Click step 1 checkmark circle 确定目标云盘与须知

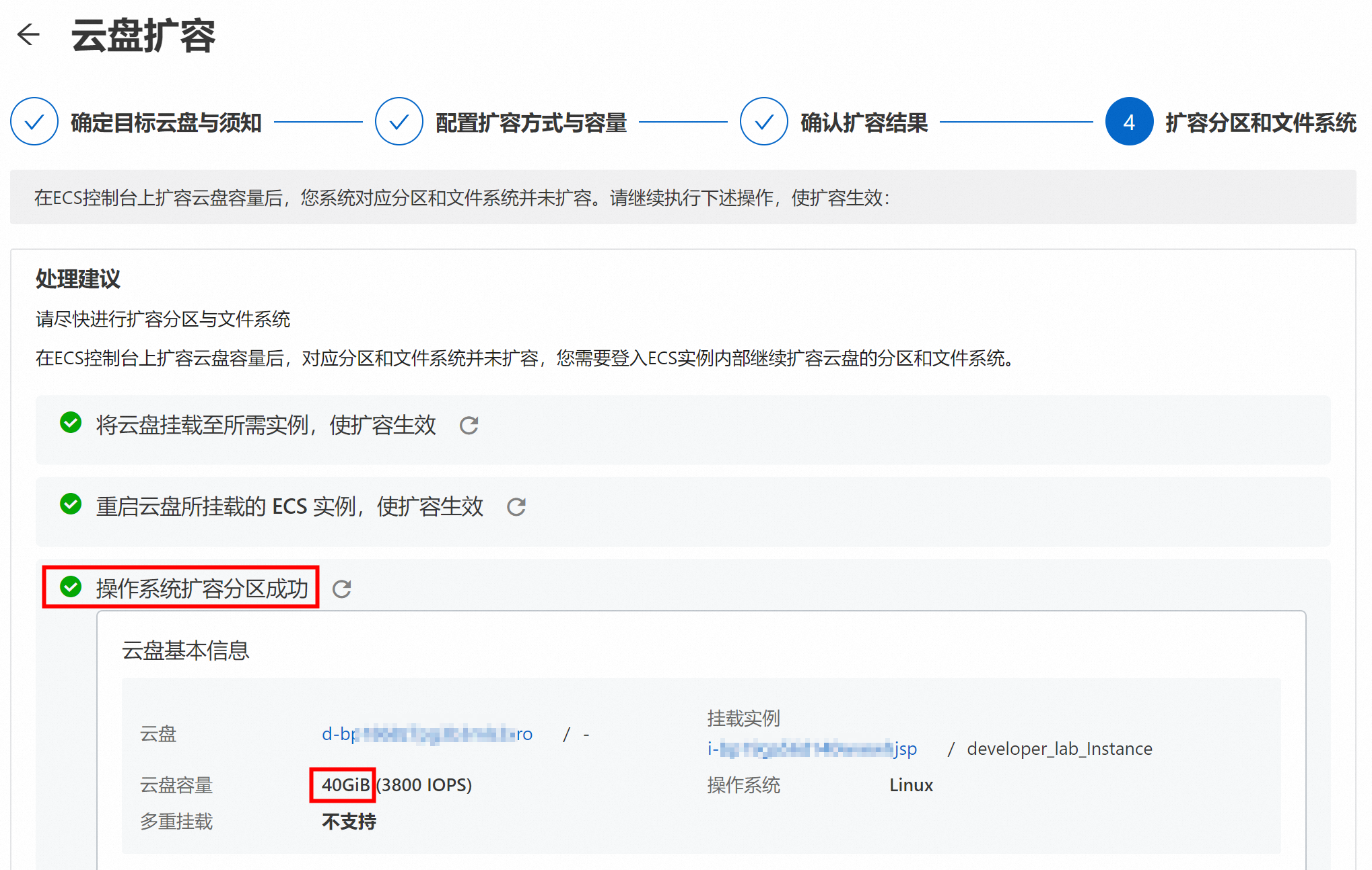tap(34, 122)
